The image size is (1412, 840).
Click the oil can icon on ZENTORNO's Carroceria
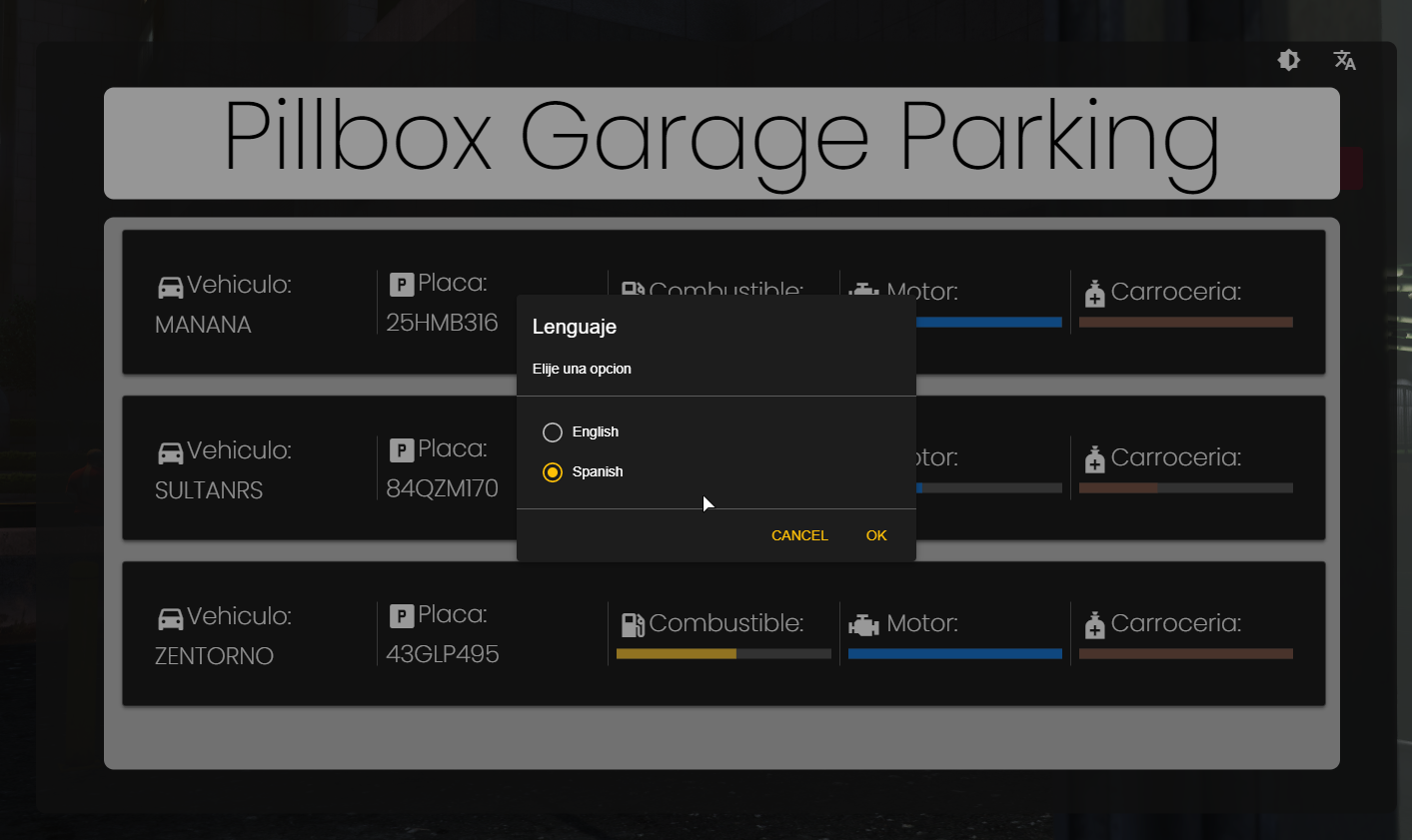1094,624
